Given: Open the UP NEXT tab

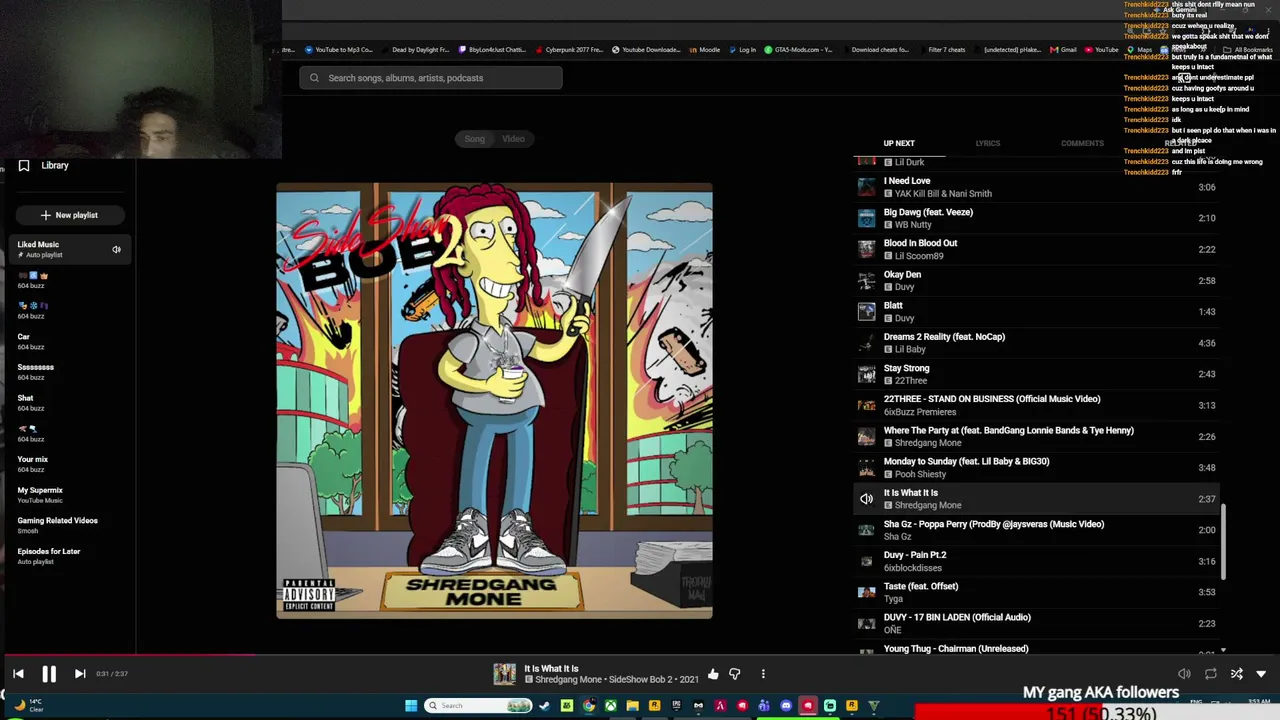Looking at the screenshot, I should [899, 143].
